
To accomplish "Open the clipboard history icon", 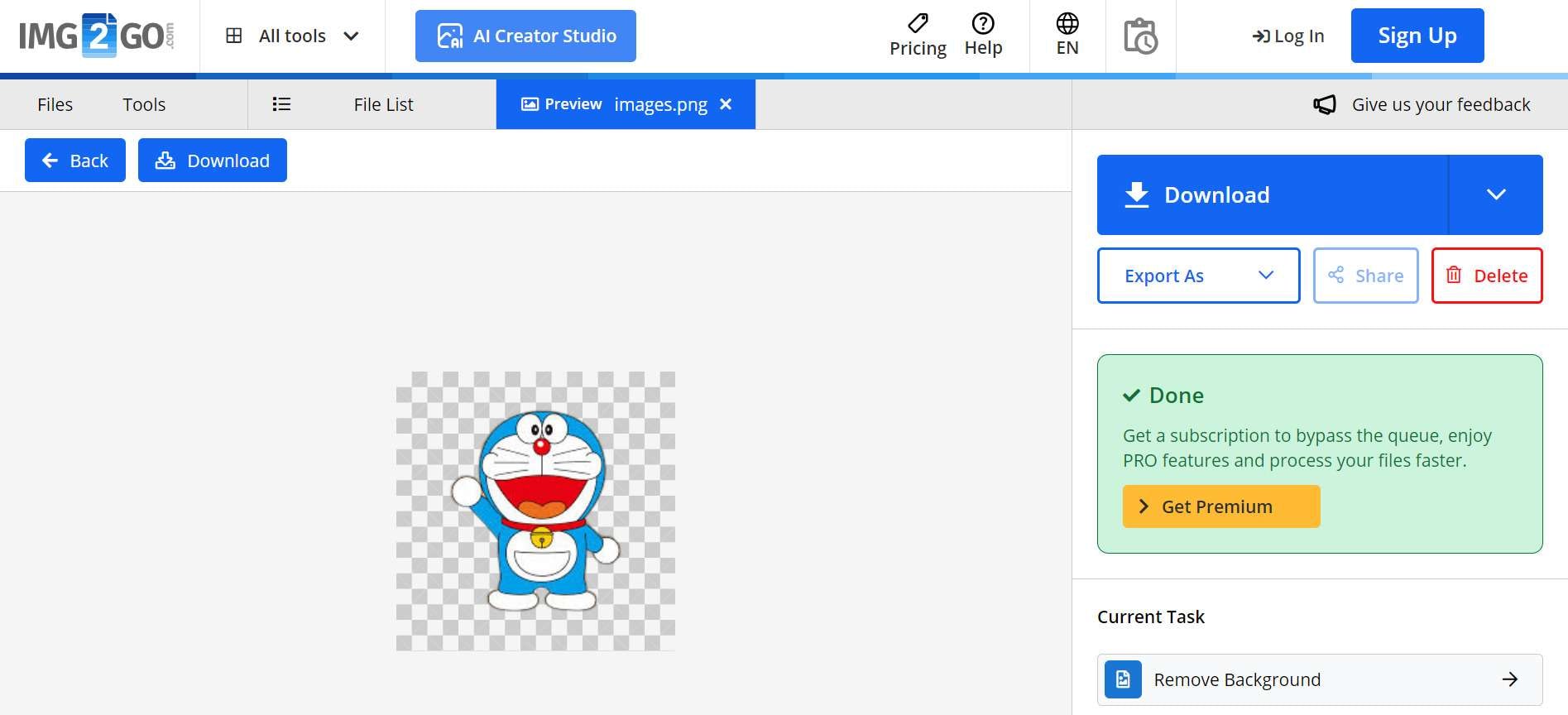I will pos(1140,36).
